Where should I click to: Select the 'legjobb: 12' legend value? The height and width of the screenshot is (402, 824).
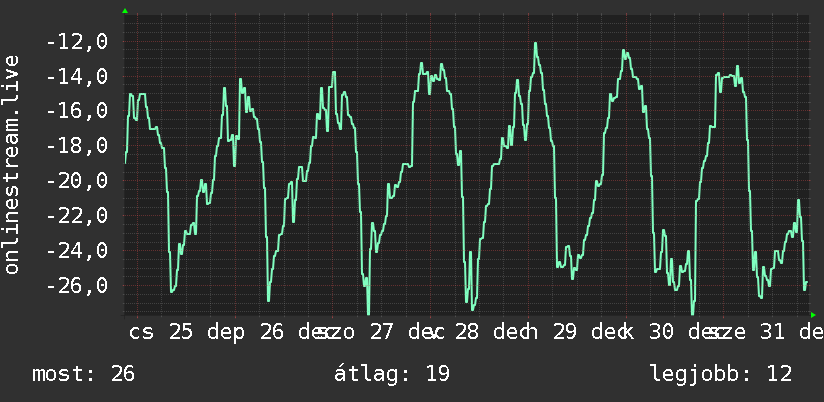721,374
